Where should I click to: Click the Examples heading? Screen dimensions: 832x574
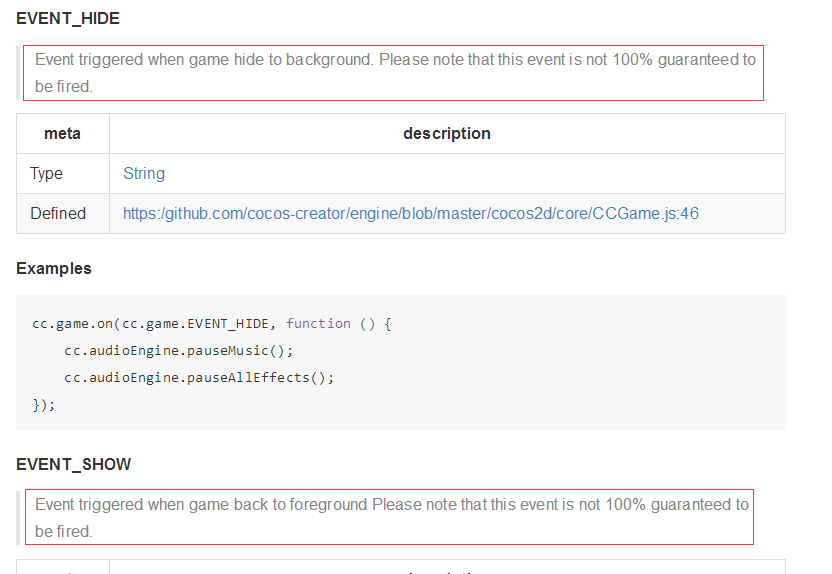pyautogui.click(x=54, y=268)
